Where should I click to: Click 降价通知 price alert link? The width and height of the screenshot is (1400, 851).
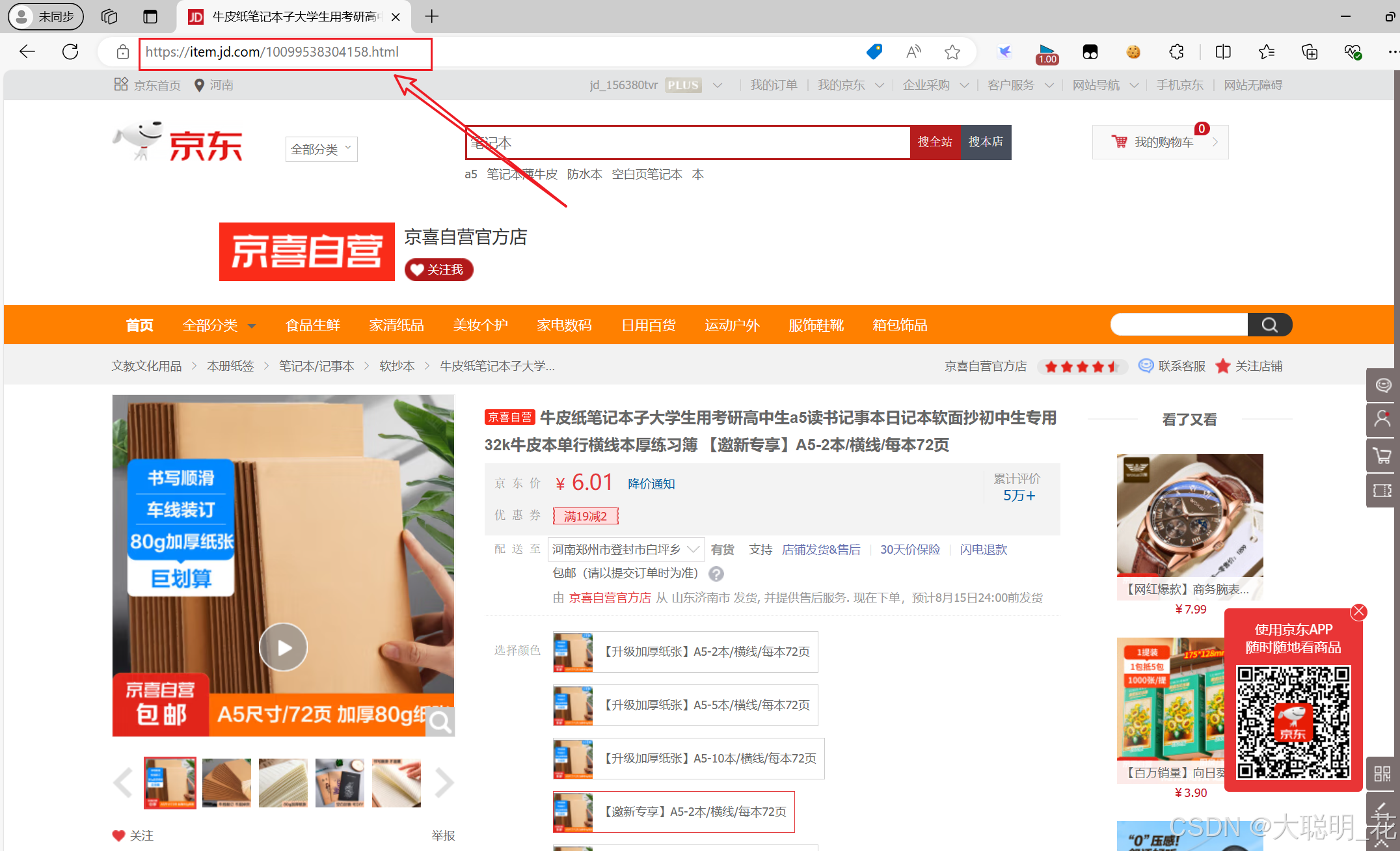coord(651,484)
